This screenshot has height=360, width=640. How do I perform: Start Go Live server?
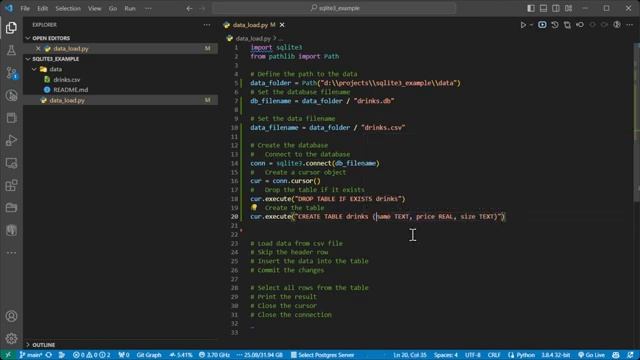(591, 355)
